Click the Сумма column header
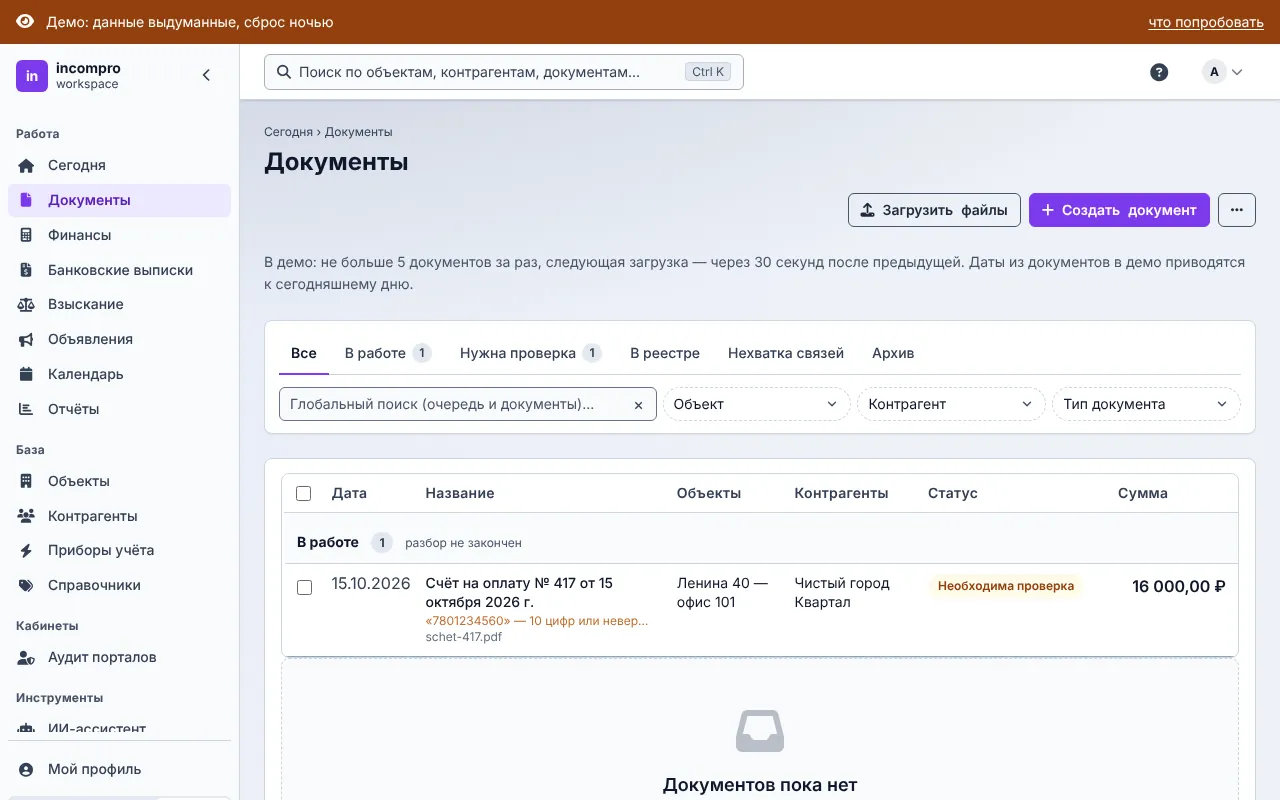The image size is (1280, 800). (1143, 493)
